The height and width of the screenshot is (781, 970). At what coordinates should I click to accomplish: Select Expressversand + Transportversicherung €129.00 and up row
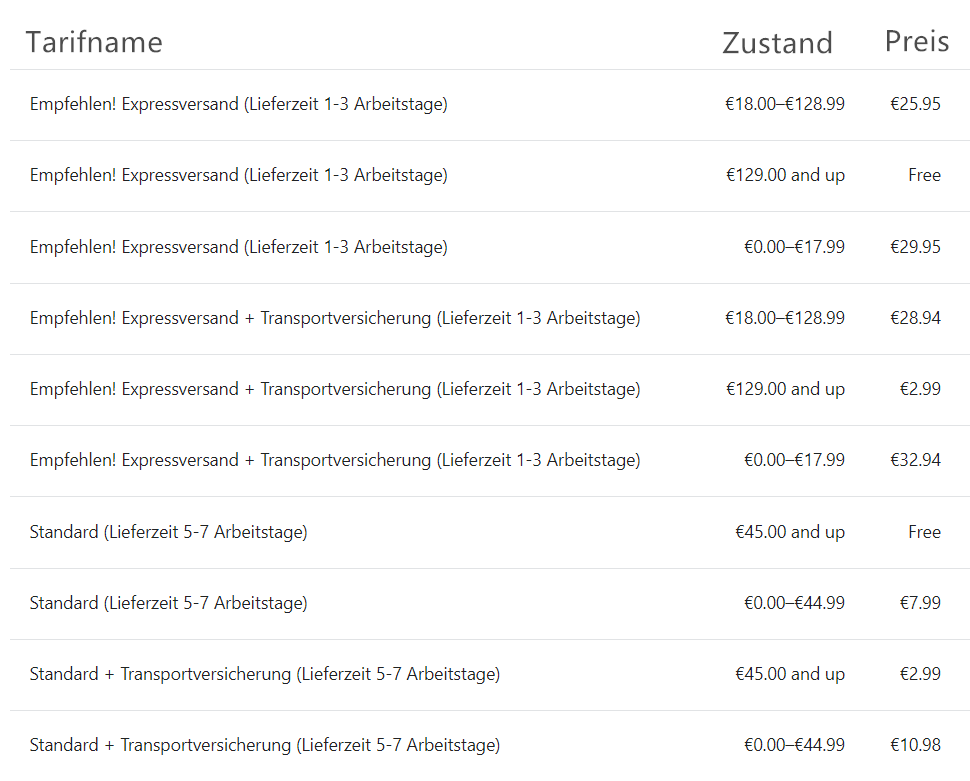(490, 390)
